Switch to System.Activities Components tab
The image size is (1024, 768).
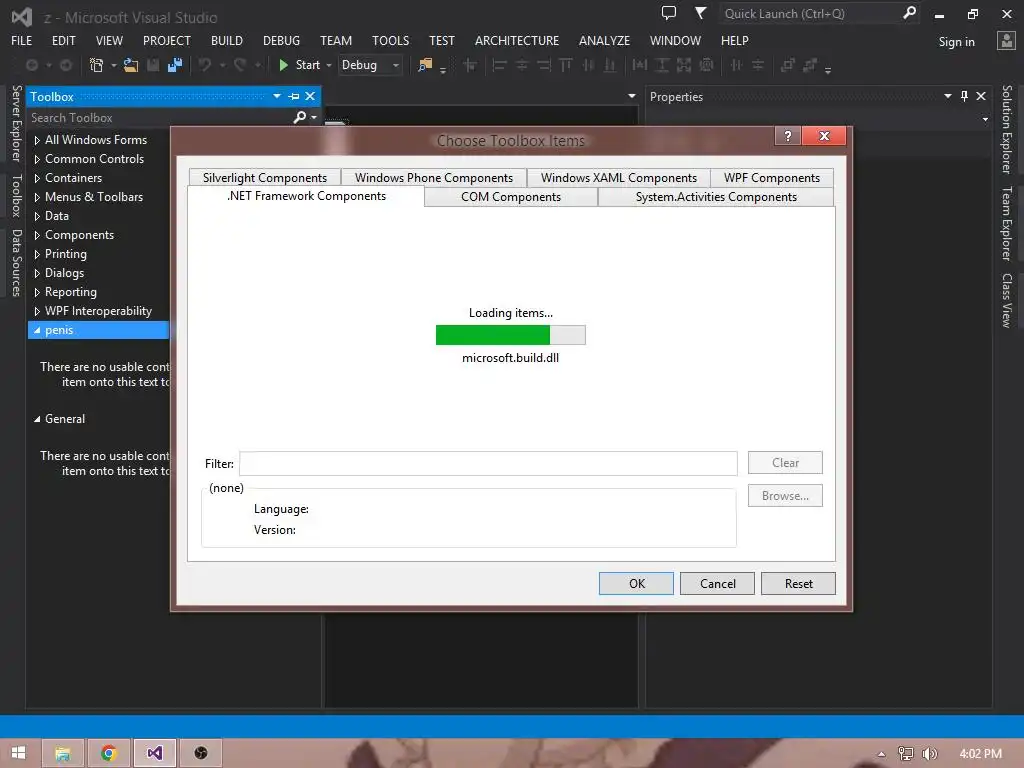coord(716,197)
